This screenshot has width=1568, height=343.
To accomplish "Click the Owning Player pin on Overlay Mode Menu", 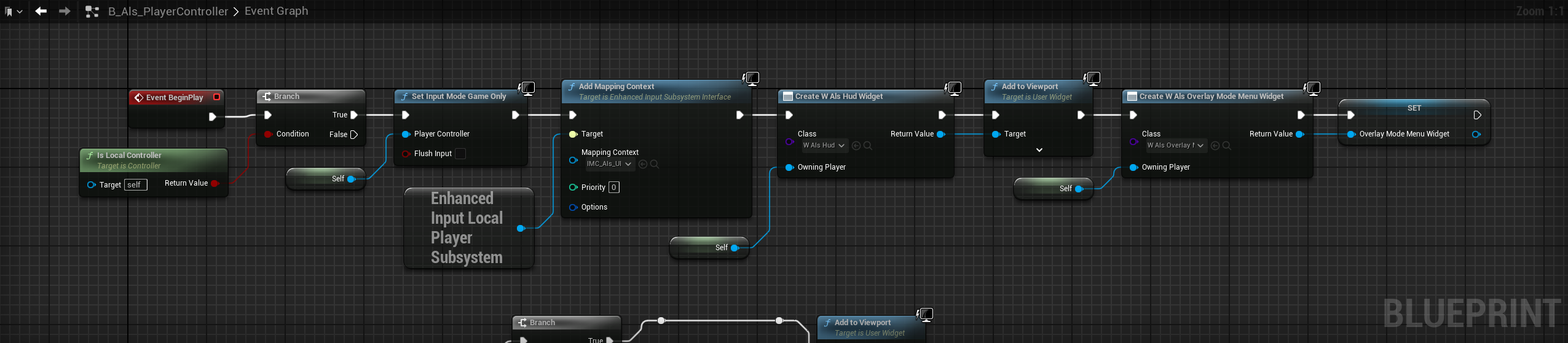I will click(x=1133, y=167).
